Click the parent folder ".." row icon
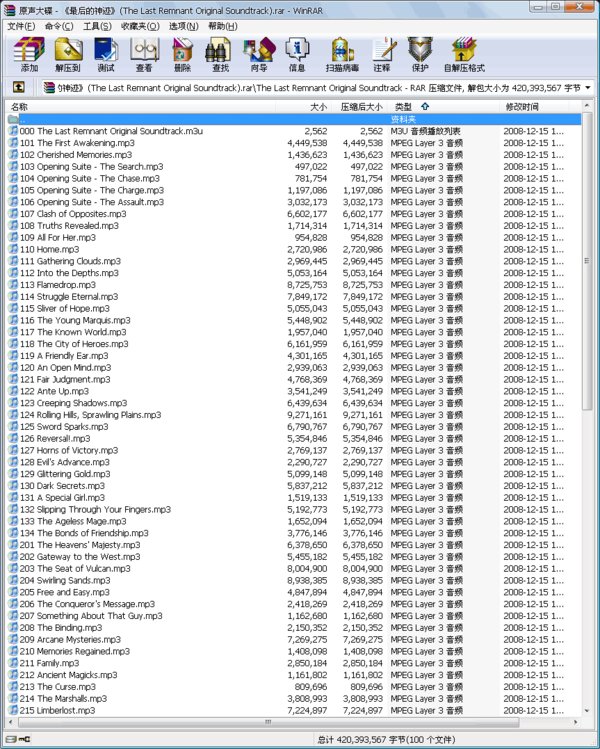600x749 pixels. pos(13,119)
